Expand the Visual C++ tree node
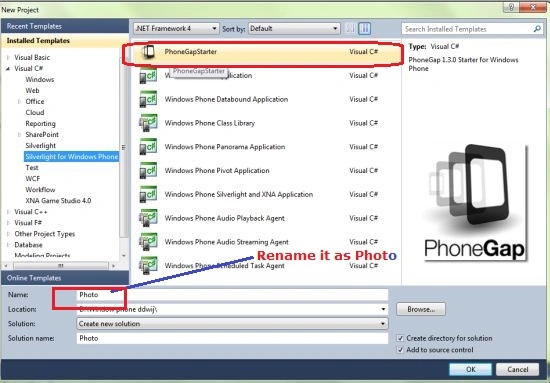This screenshot has height=383, width=550. pyautogui.click(x=8, y=212)
